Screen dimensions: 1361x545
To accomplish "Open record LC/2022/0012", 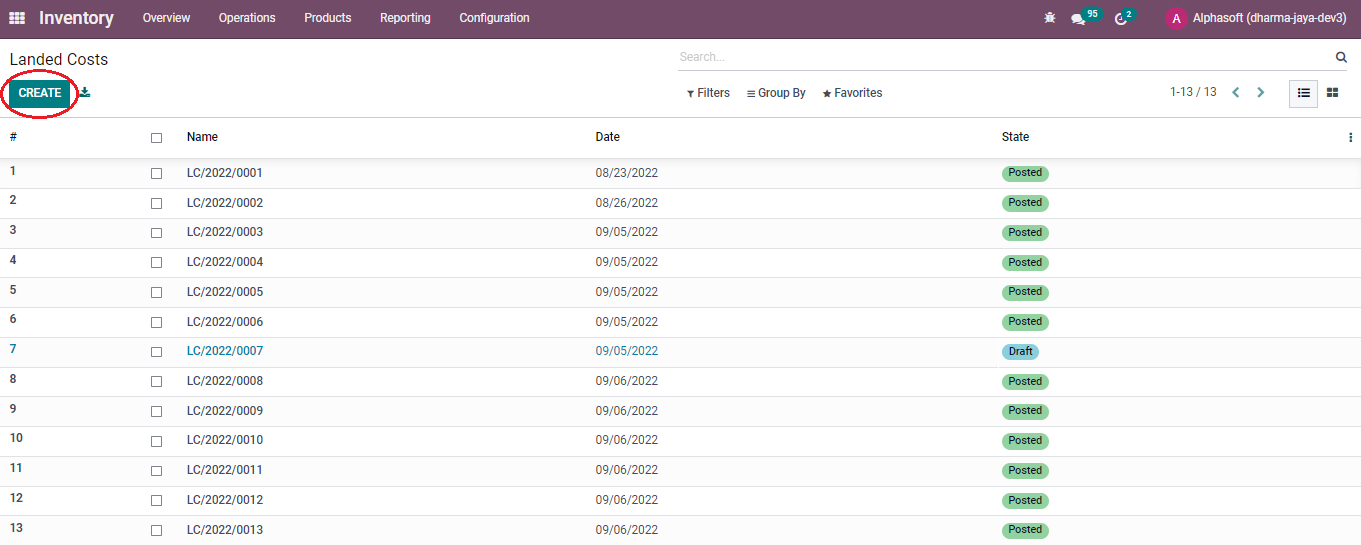I will pyautogui.click(x=224, y=500).
